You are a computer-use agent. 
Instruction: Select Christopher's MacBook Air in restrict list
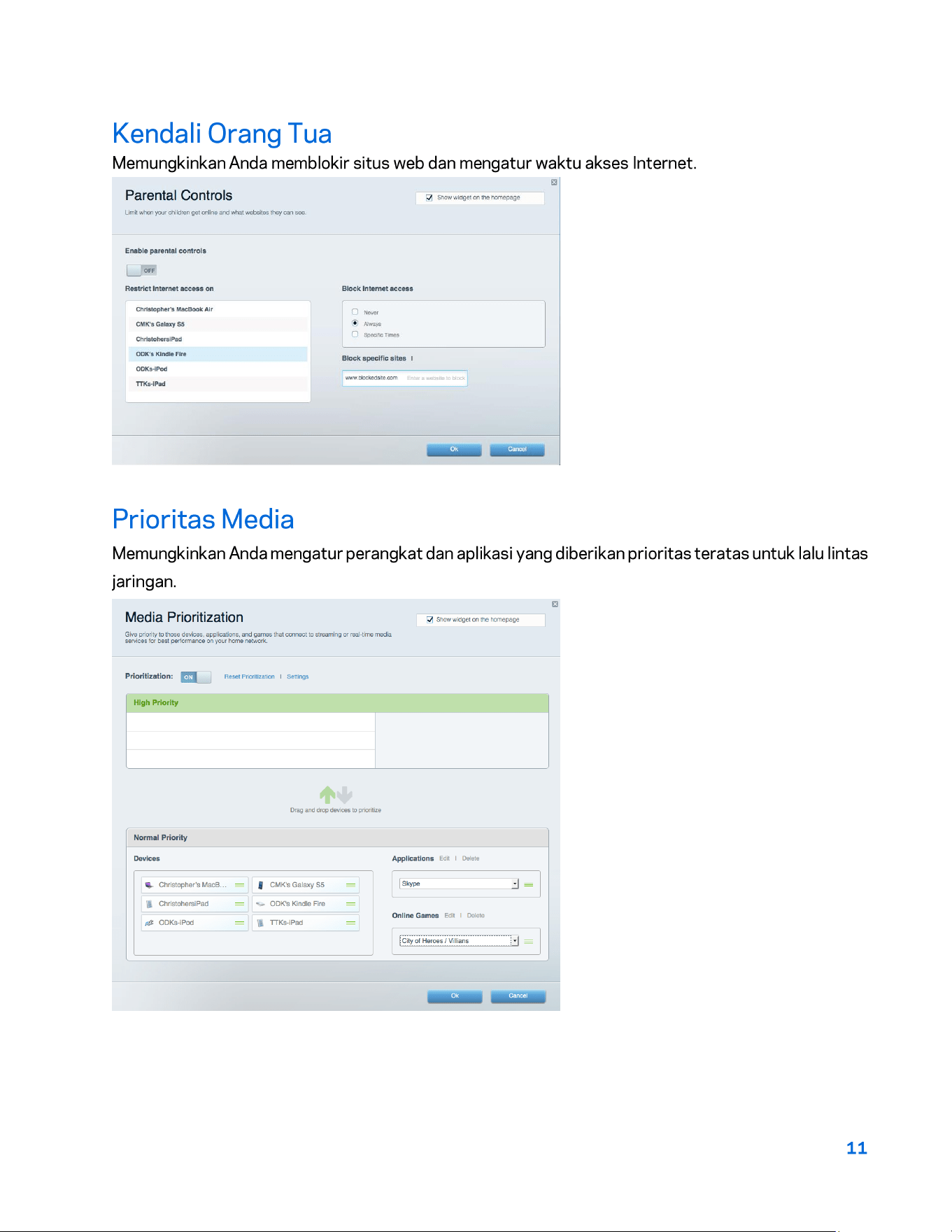pos(218,309)
